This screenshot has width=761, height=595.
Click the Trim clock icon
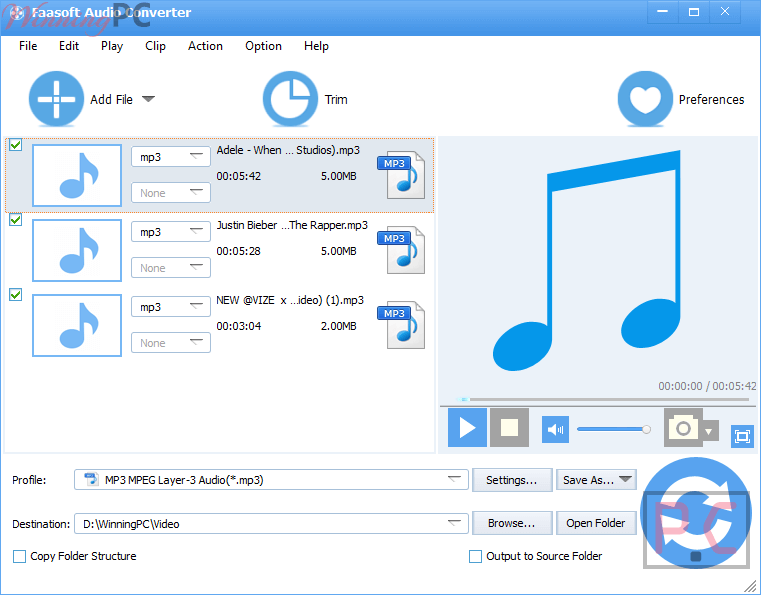290,99
